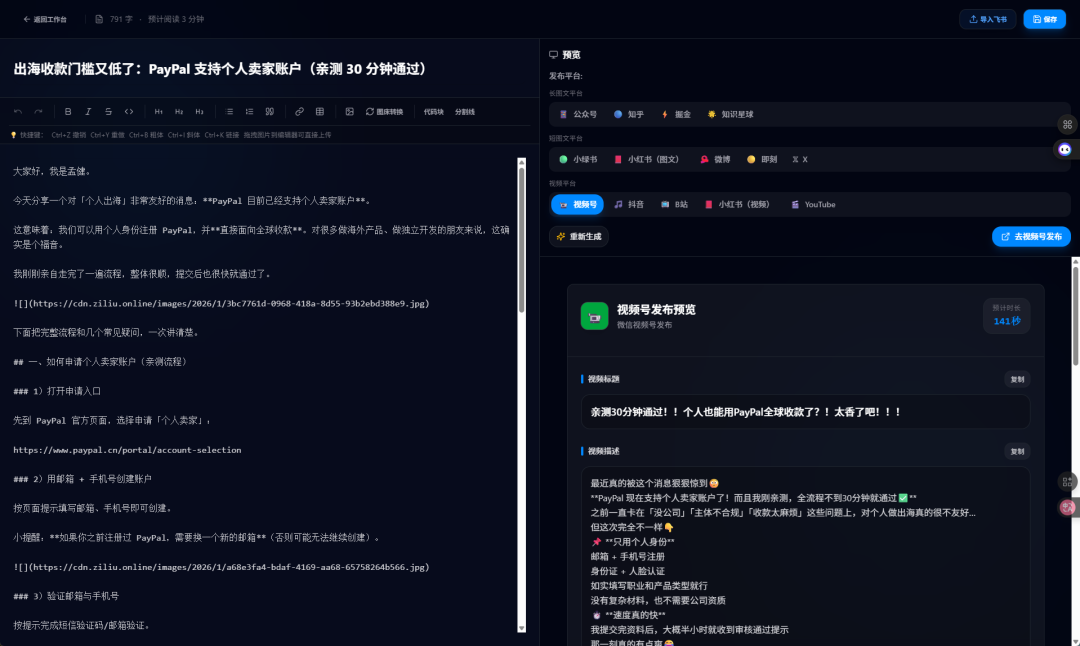Screen dimensions: 1080x646
Task: Click the first image markdown link line
Action: pos(221,303)
